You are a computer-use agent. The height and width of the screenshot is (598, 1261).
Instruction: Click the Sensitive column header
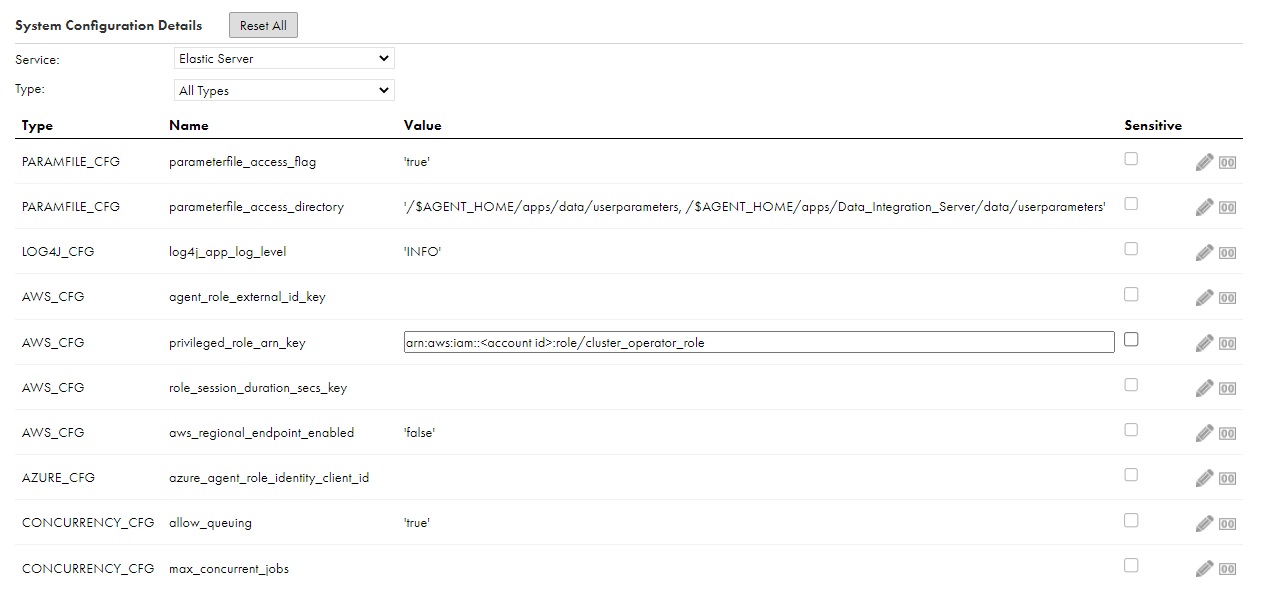pos(1153,126)
